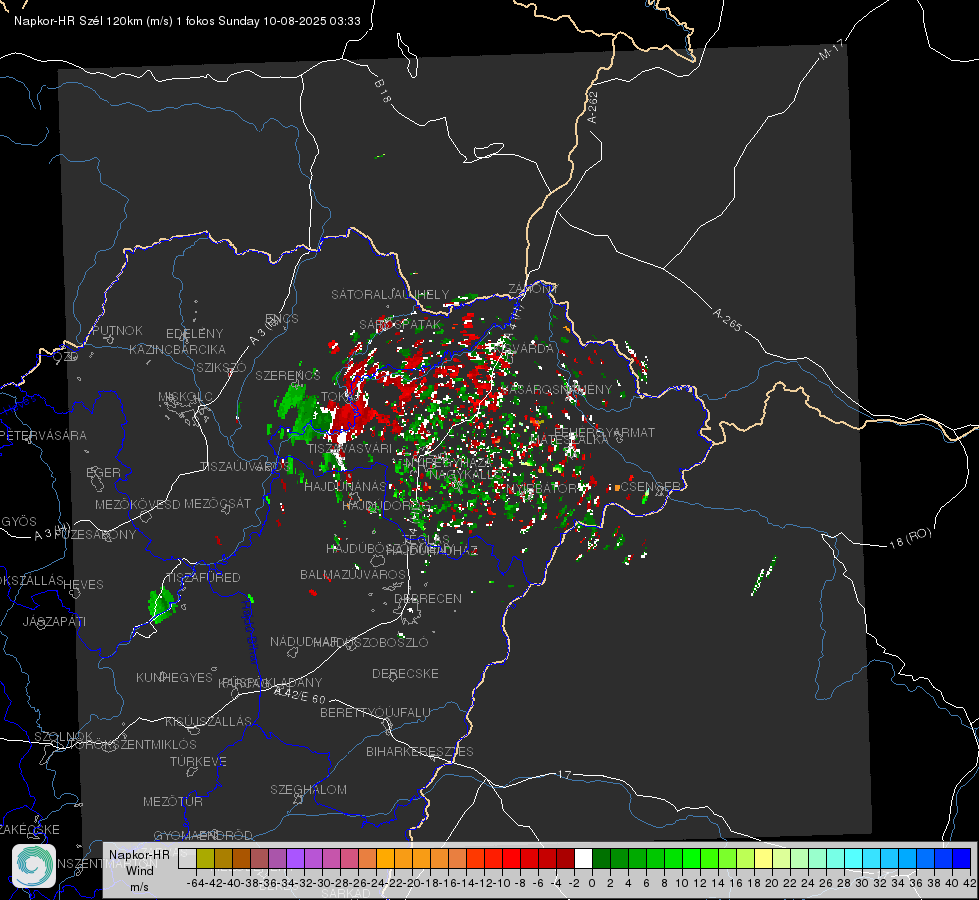Click the DEBRECEN city label
The height and width of the screenshot is (900, 979).
point(428,598)
